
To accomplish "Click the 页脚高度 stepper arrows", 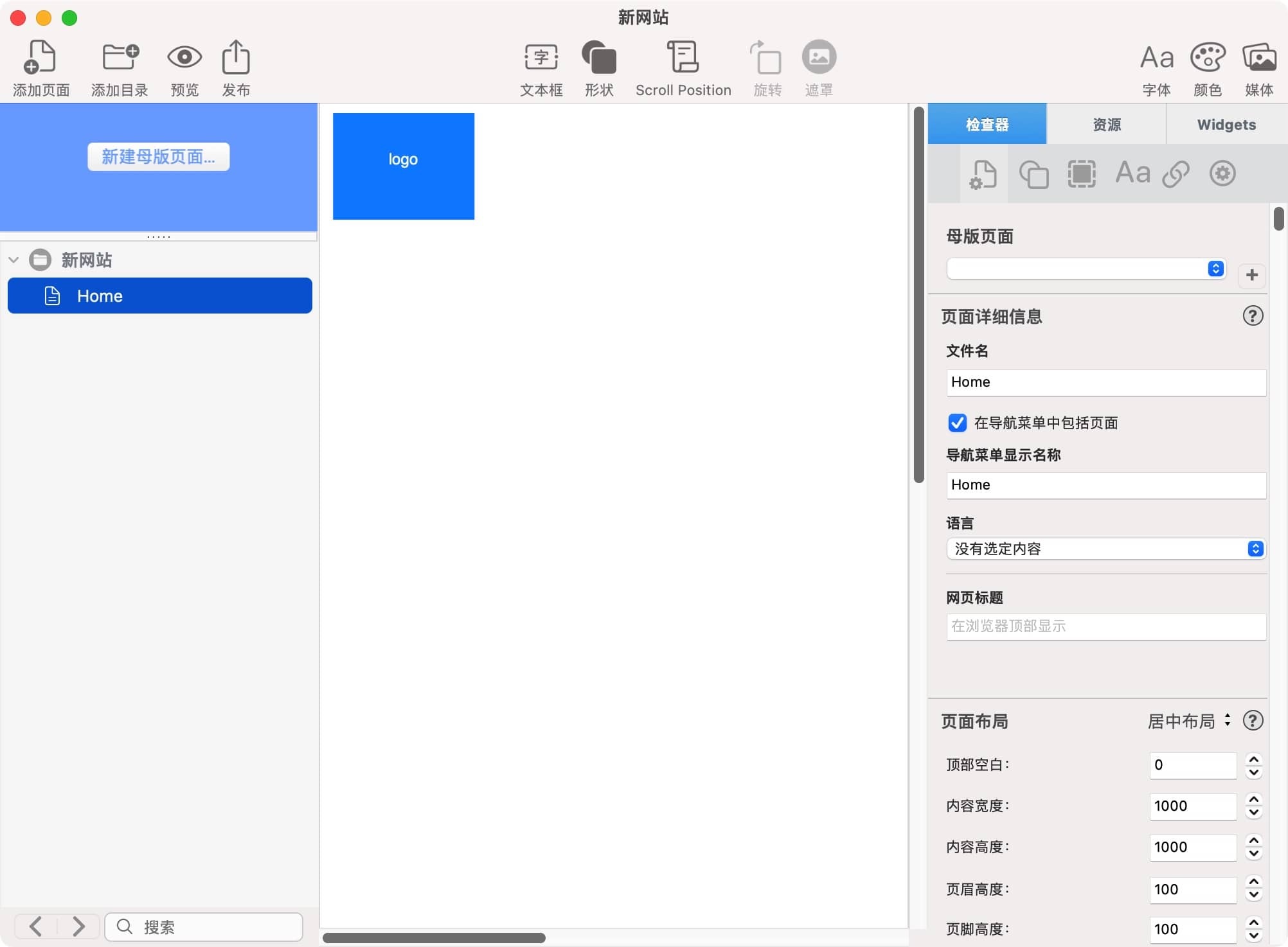I will 1253,929.
